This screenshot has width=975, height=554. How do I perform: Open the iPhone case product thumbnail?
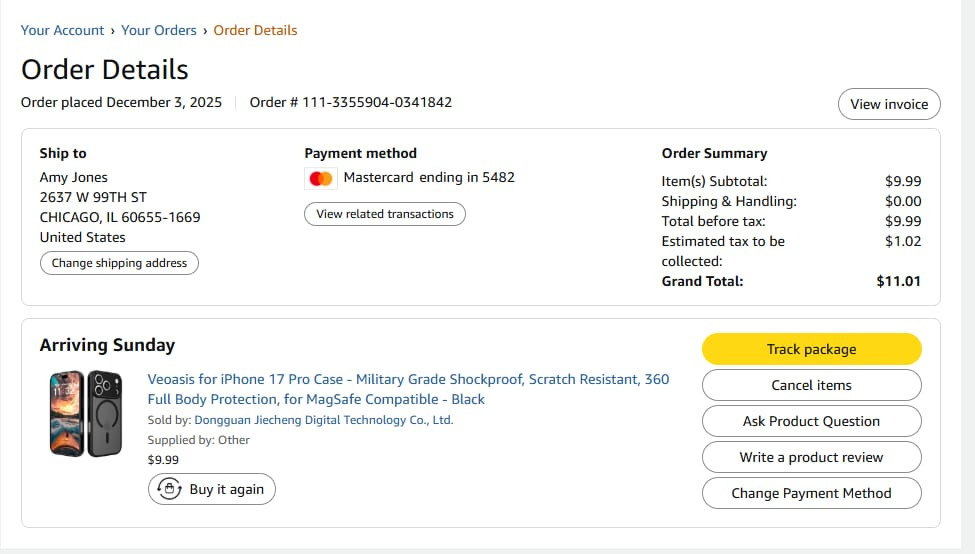coord(86,413)
